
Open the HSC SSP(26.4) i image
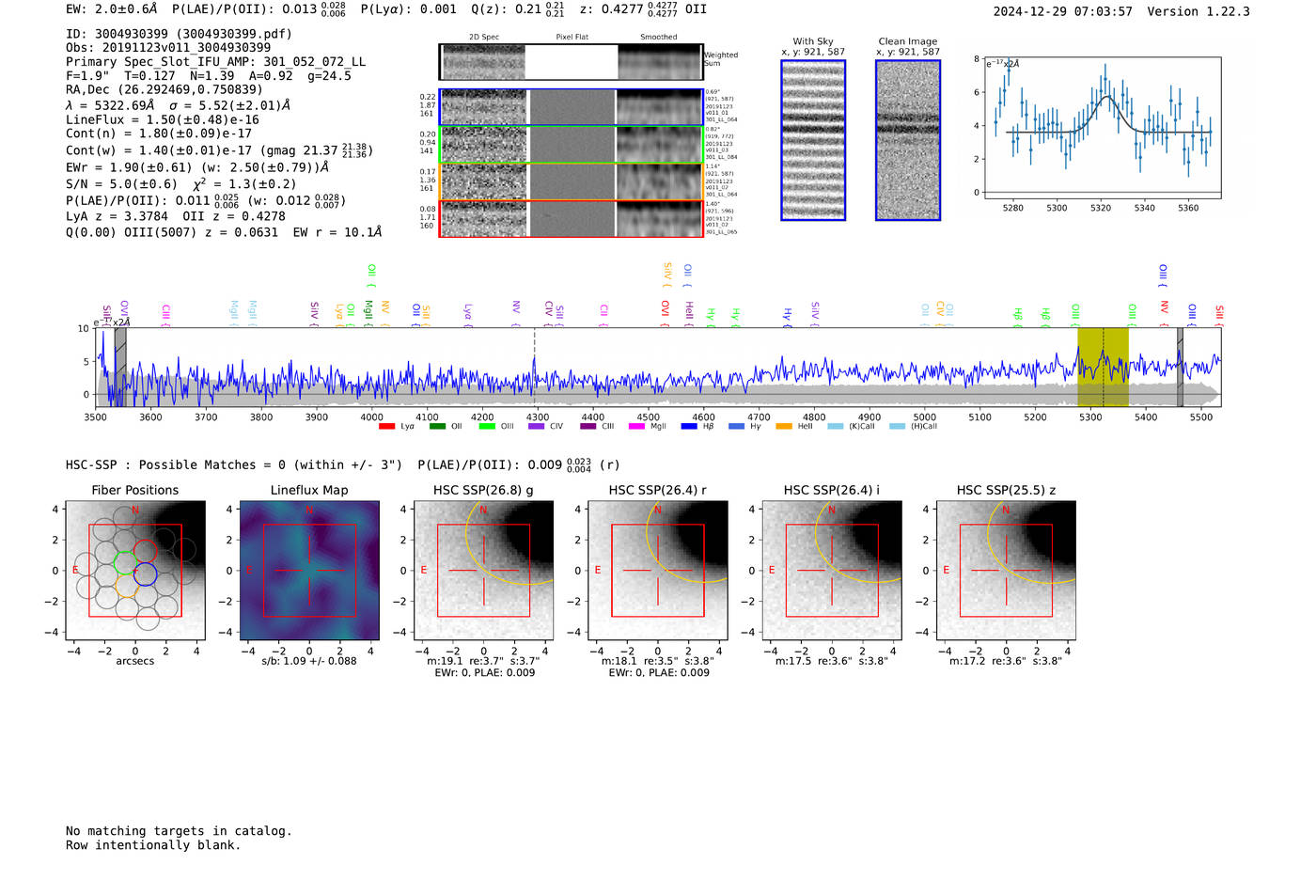tap(832, 571)
